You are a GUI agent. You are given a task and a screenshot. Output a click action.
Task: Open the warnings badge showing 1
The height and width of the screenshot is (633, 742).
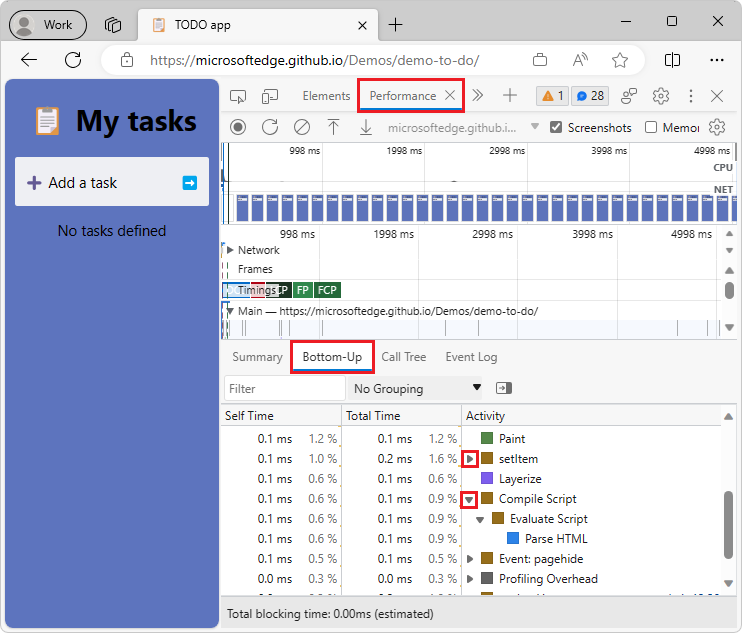pos(553,96)
